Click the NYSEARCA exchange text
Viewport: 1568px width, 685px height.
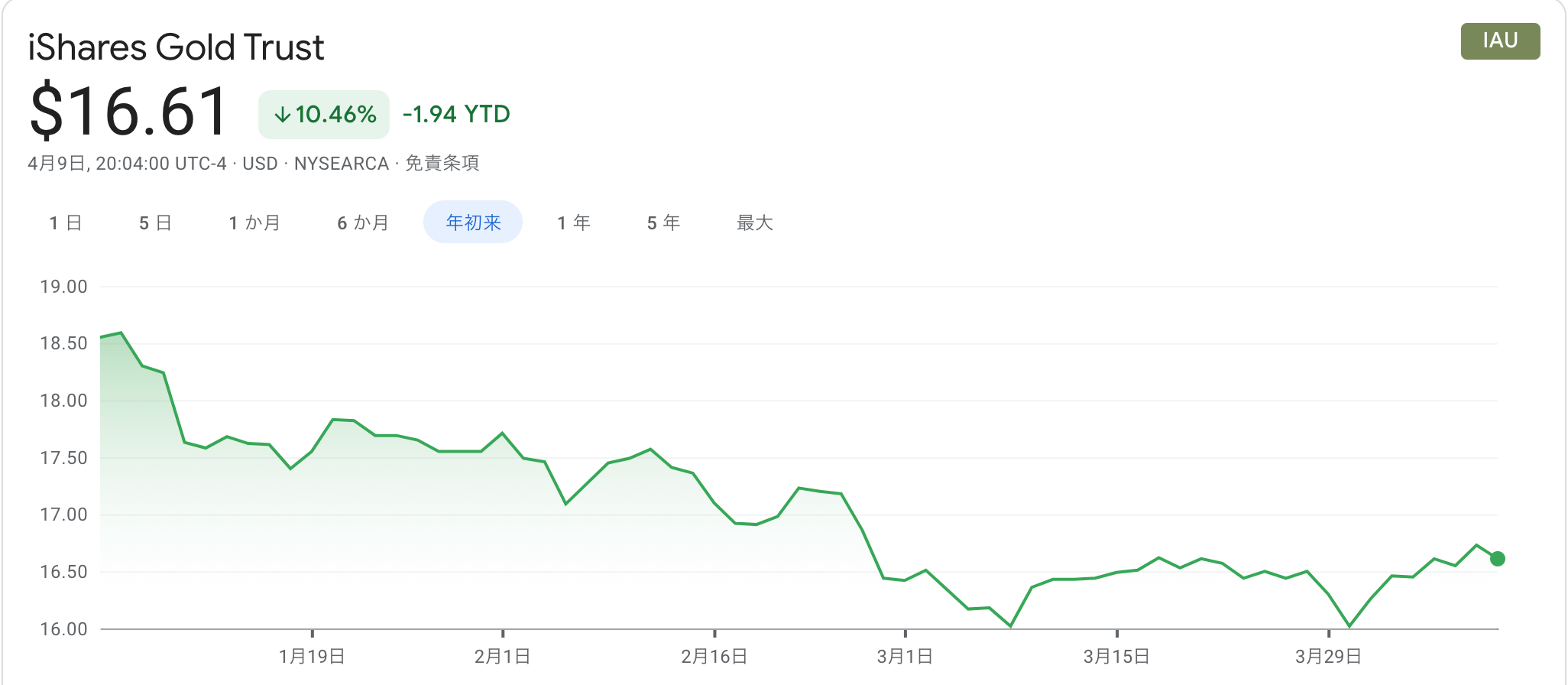(342, 164)
